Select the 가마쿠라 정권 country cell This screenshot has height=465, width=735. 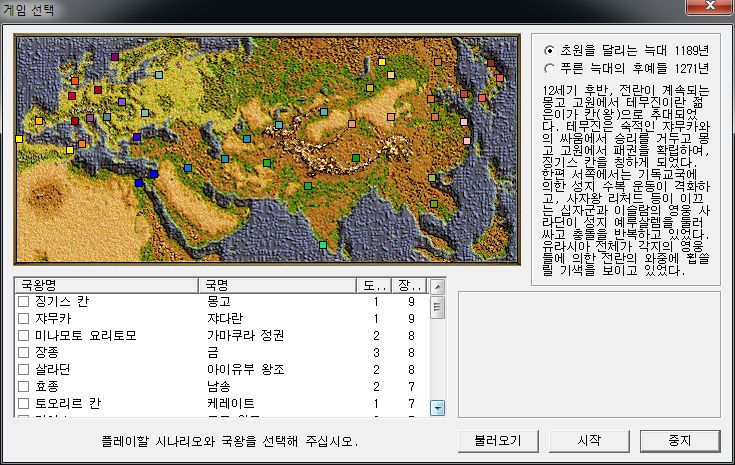(245, 336)
